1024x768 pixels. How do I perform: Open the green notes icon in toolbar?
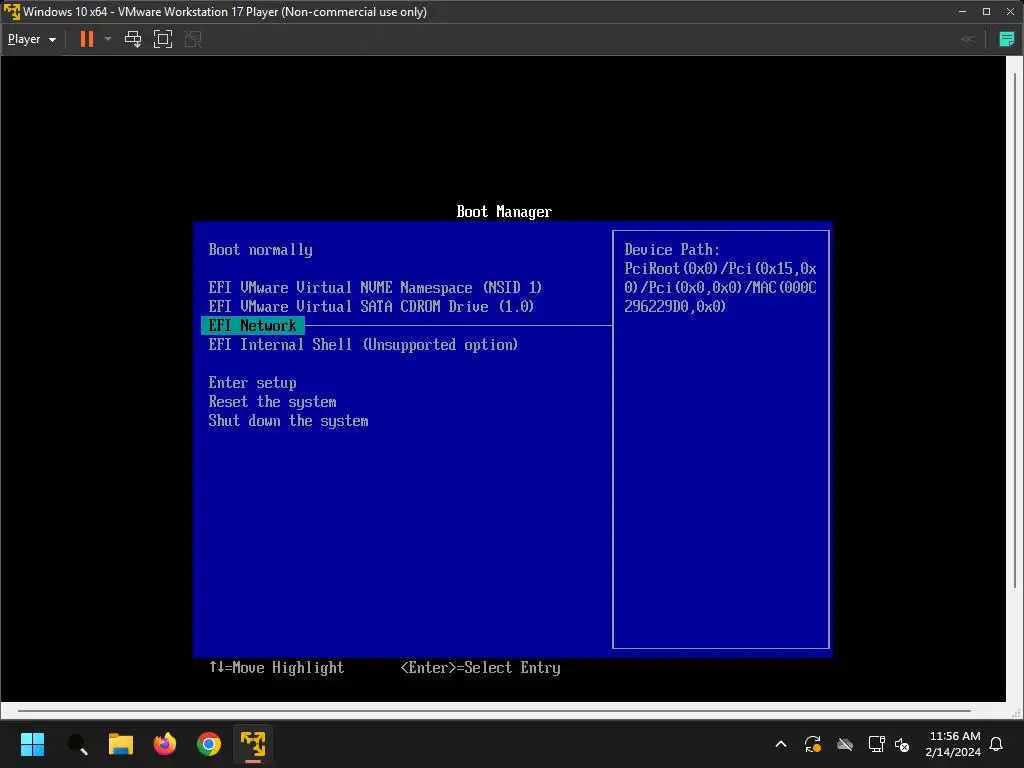coord(1006,39)
